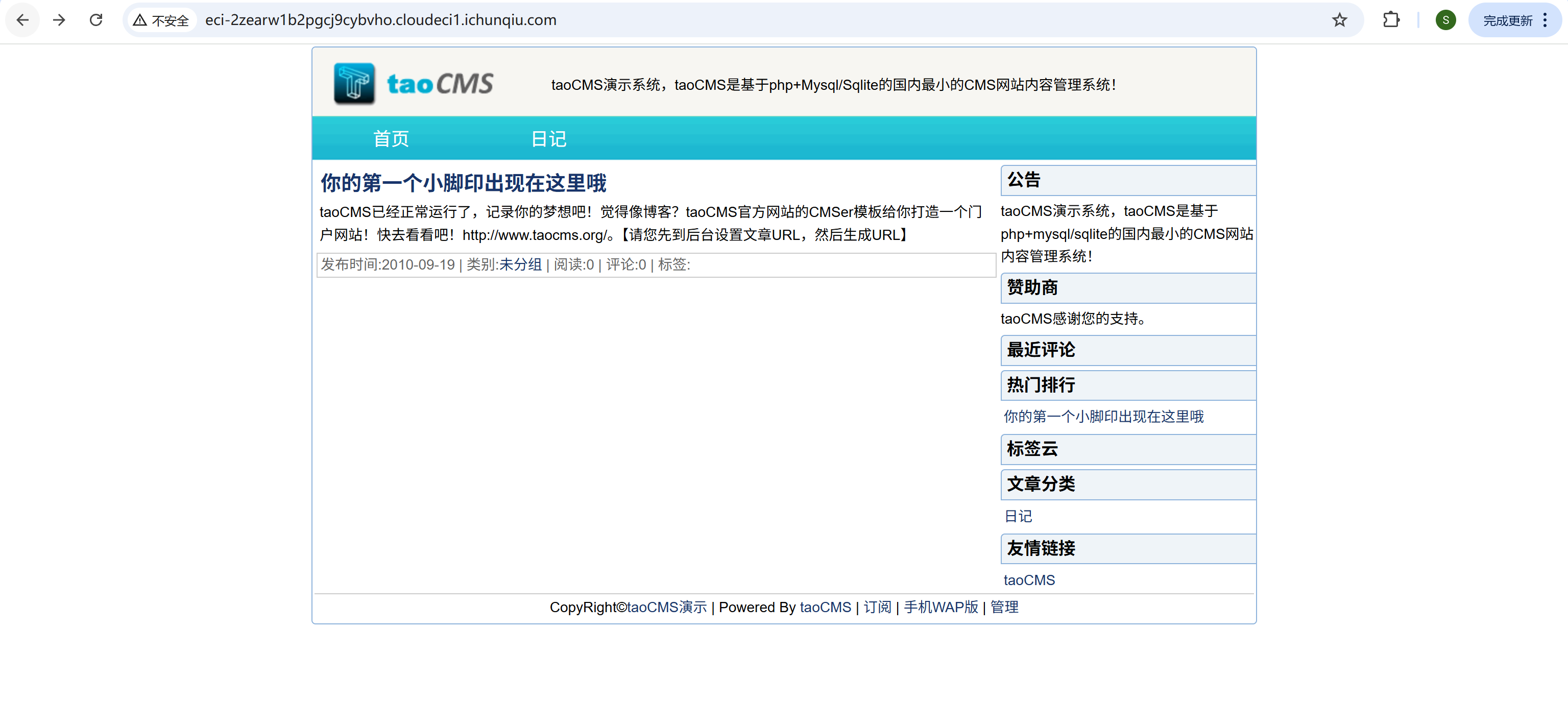
Task: Click the 赞助商 sidebar heading
Action: (x=1128, y=288)
